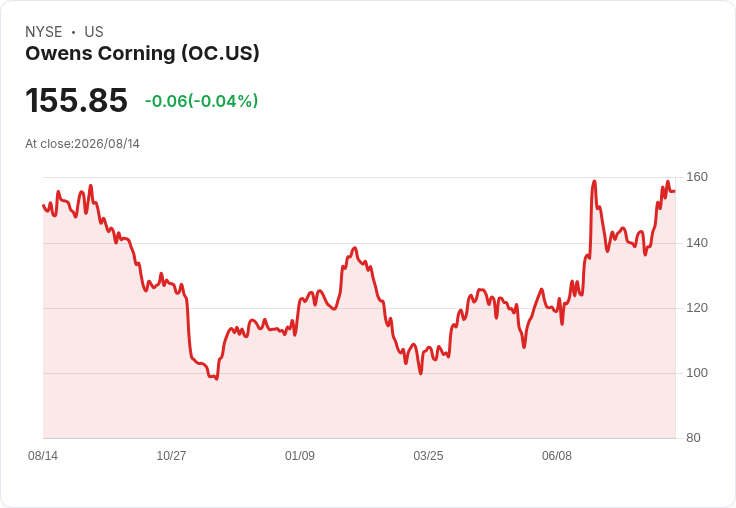
Task: Click the US market label
Action: pyautogui.click(x=94, y=32)
